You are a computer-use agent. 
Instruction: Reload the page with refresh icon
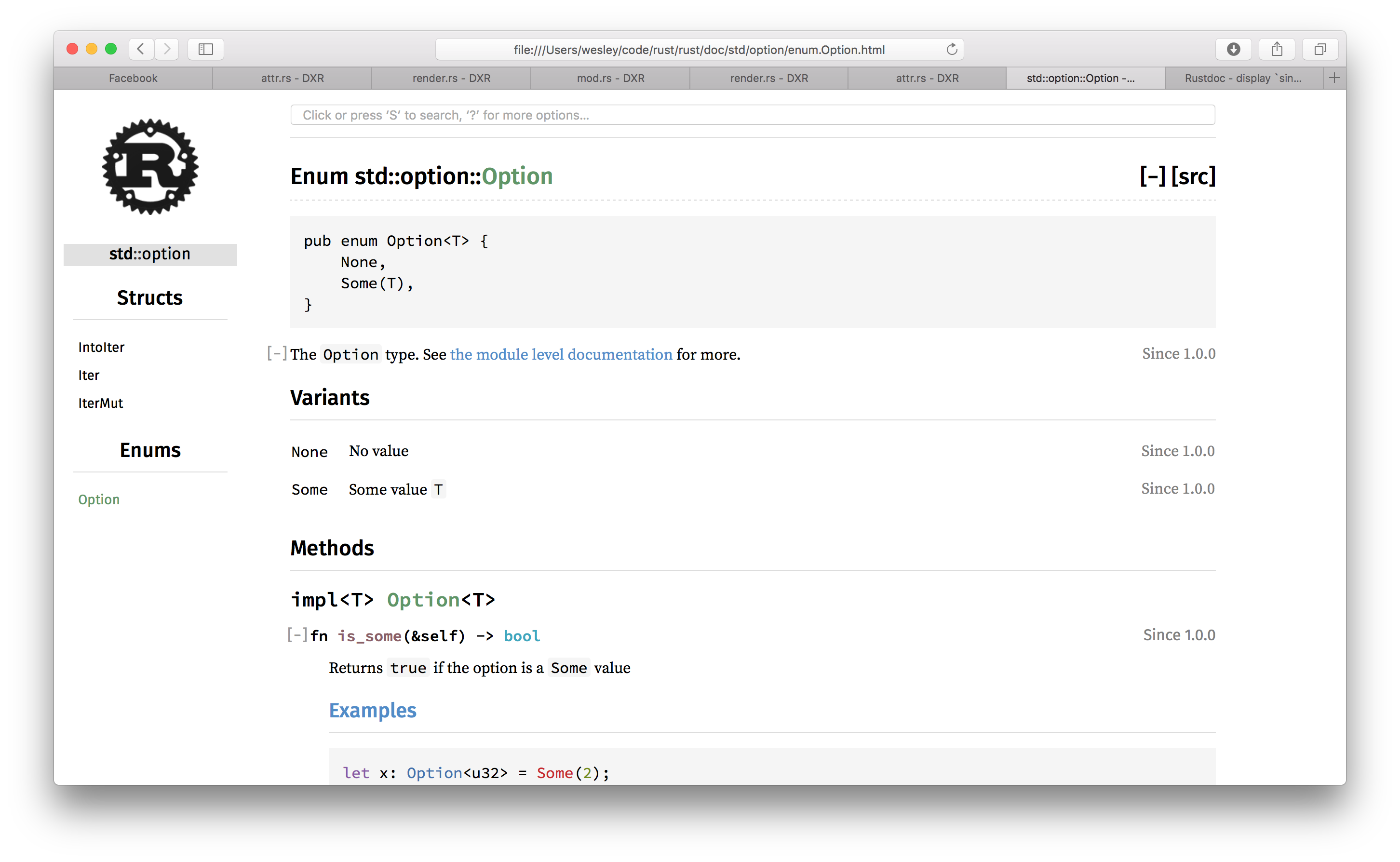pos(951,50)
